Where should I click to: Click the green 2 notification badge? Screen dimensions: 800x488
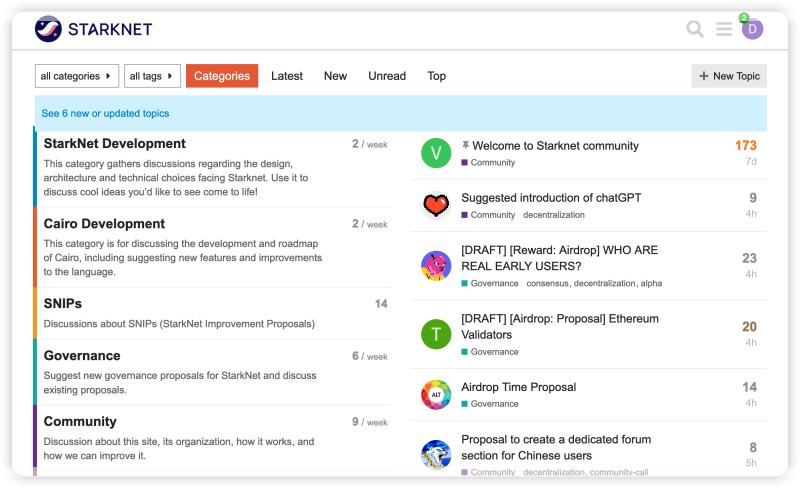coord(744,18)
